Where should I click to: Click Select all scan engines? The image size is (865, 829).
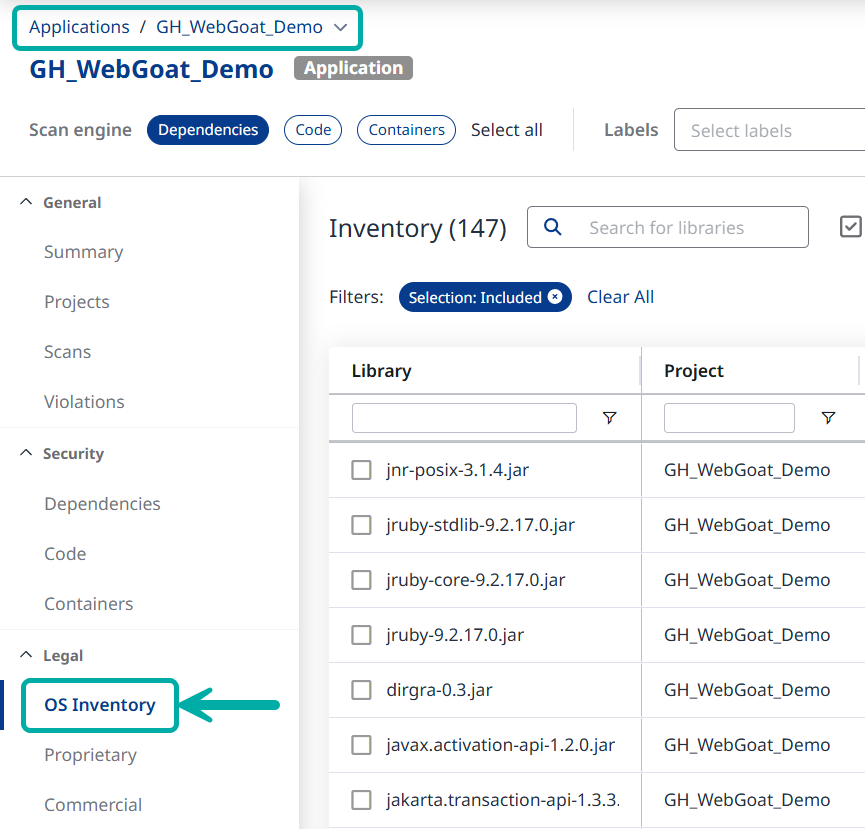pos(507,130)
